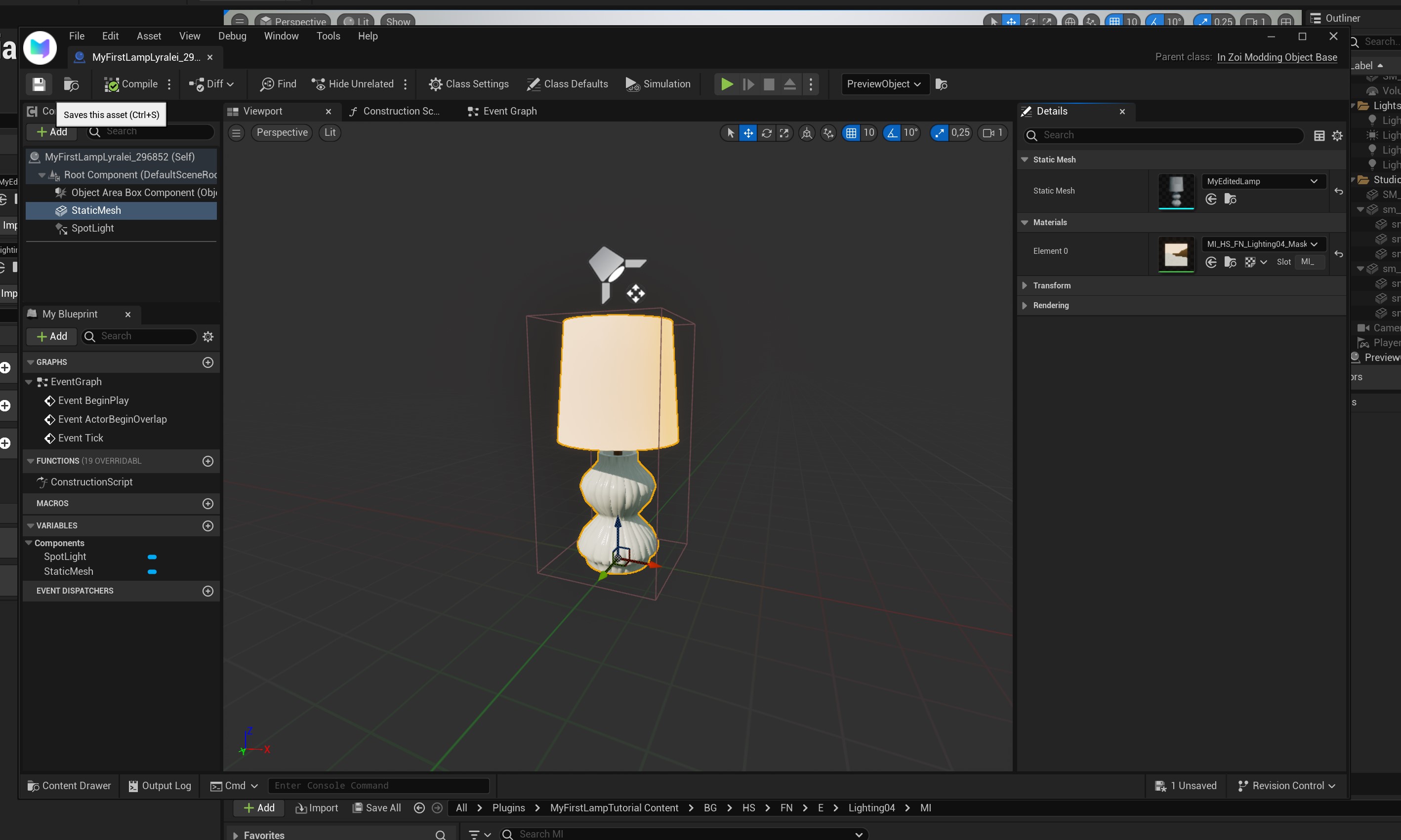Image resolution: width=1401 pixels, height=840 pixels.
Task: Open the Tools menu
Action: pyautogui.click(x=329, y=36)
